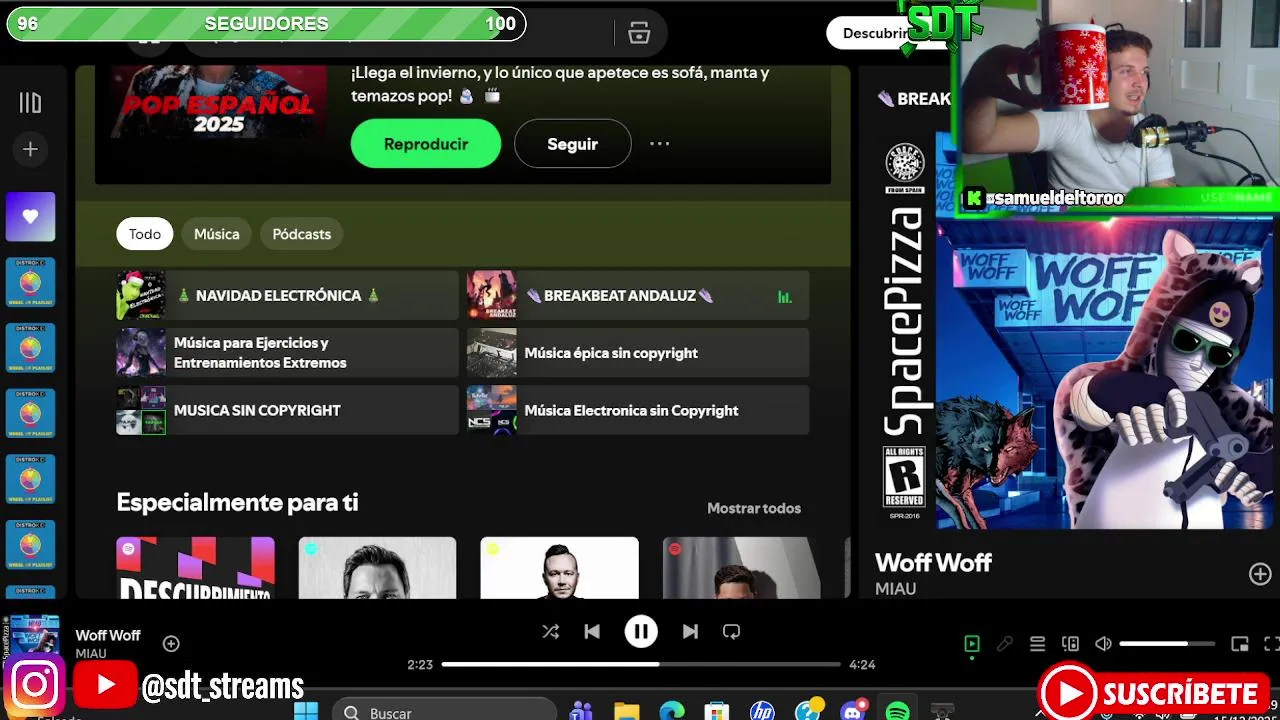Screen dimensions: 1280x720
Task: Select the Todo filter chip
Action: (x=144, y=234)
